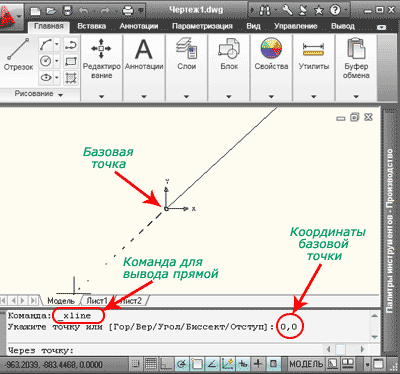Switch to the Вставка ribbon tab
The width and height of the screenshot is (400, 374).
click(x=92, y=26)
